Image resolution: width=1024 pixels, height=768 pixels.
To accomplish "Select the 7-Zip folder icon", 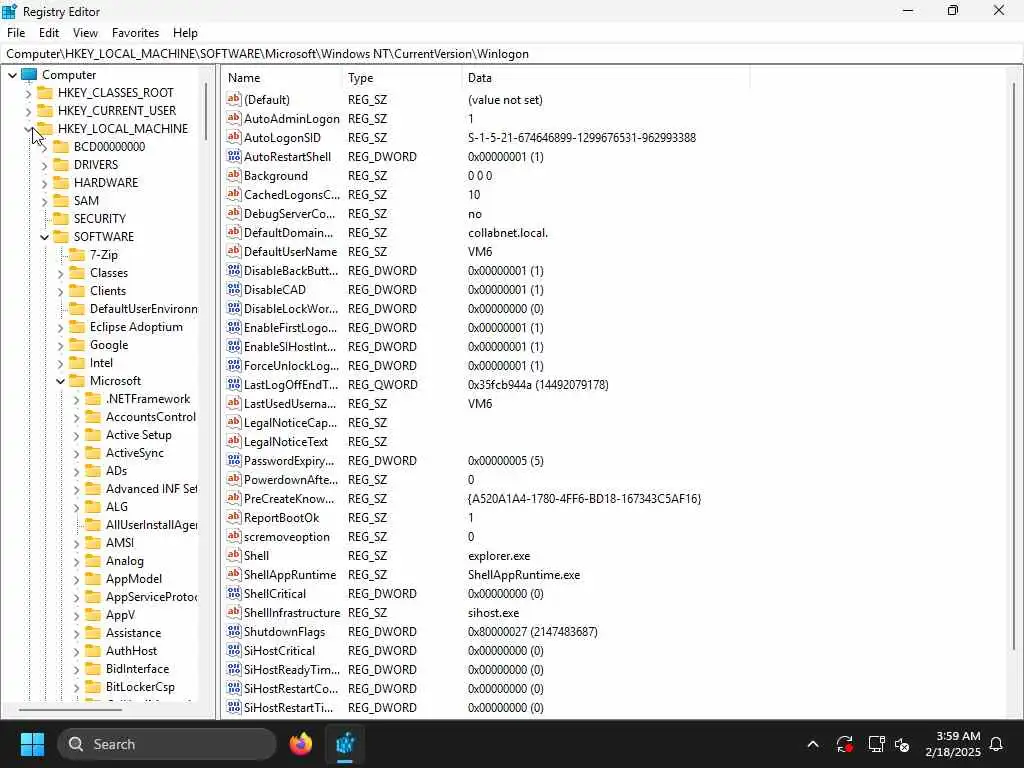I will coord(77,254).
